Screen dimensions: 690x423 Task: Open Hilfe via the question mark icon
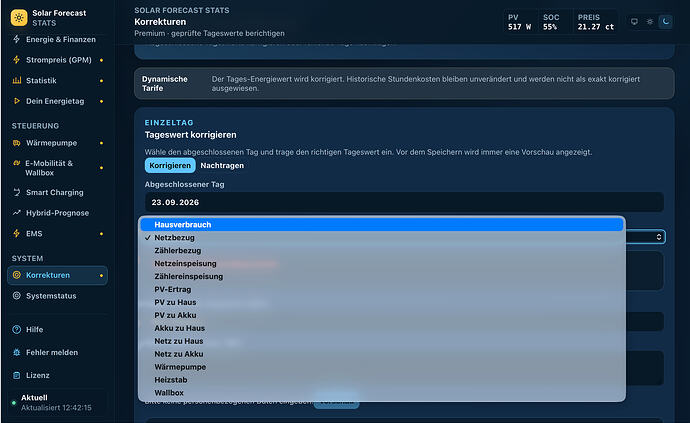point(17,329)
